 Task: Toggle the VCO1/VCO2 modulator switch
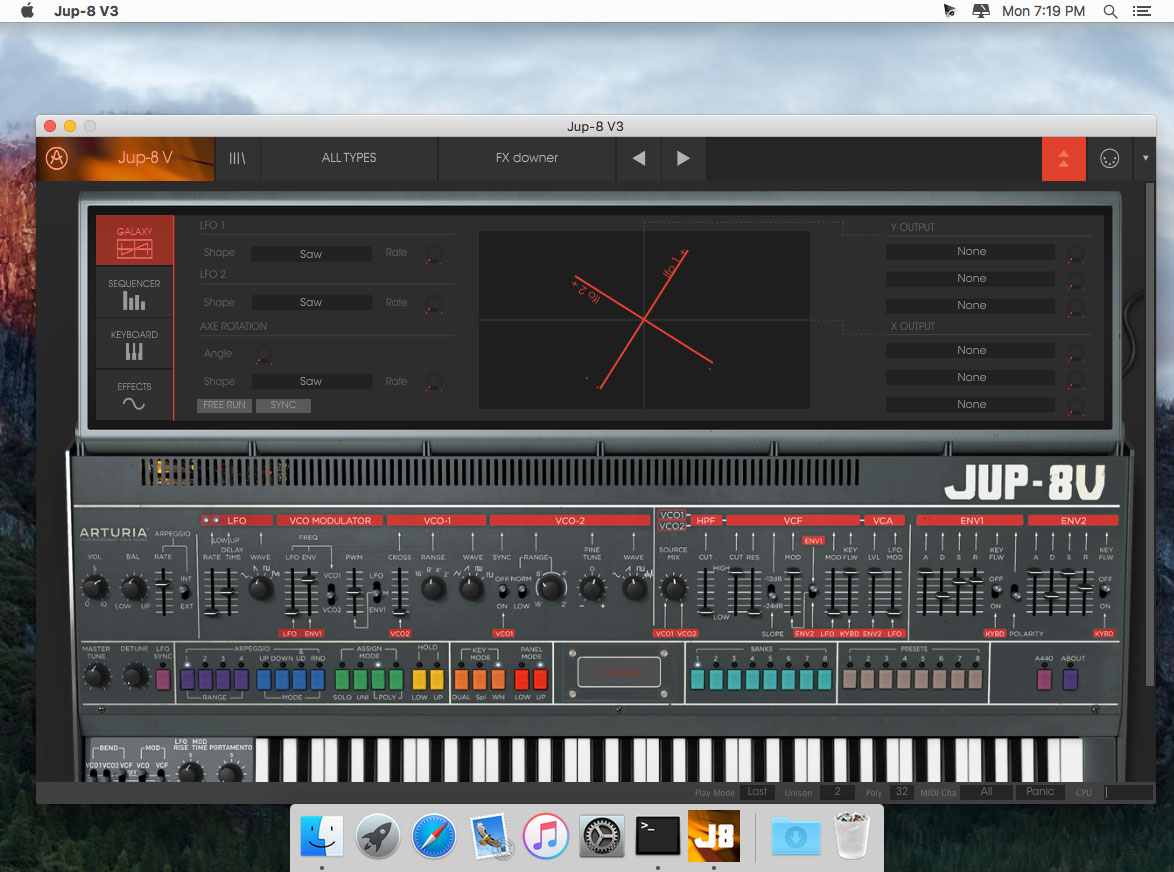point(331,593)
